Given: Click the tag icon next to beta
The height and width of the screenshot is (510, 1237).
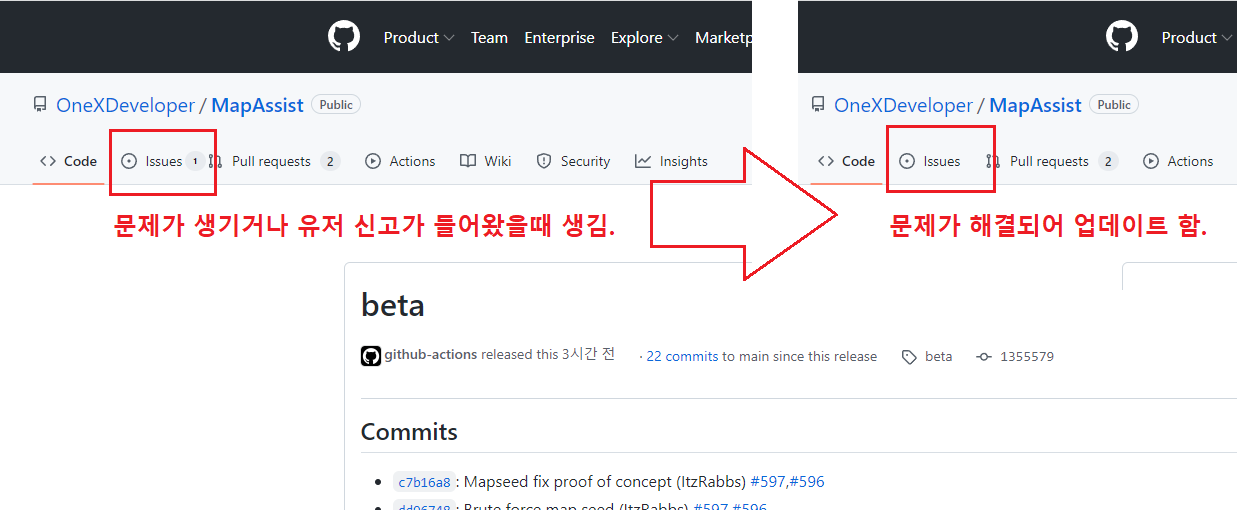Looking at the screenshot, I should pyautogui.click(x=909, y=357).
